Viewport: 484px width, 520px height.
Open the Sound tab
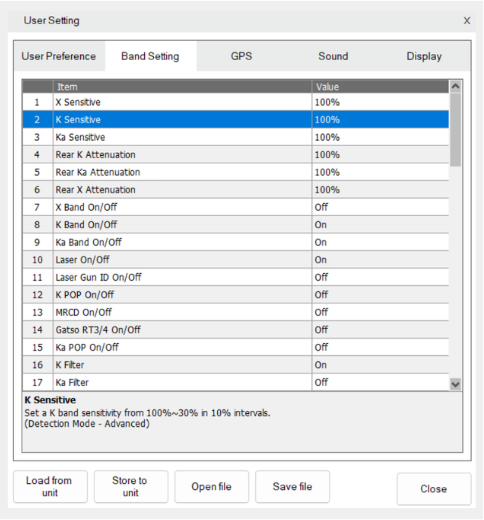pos(333,56)
